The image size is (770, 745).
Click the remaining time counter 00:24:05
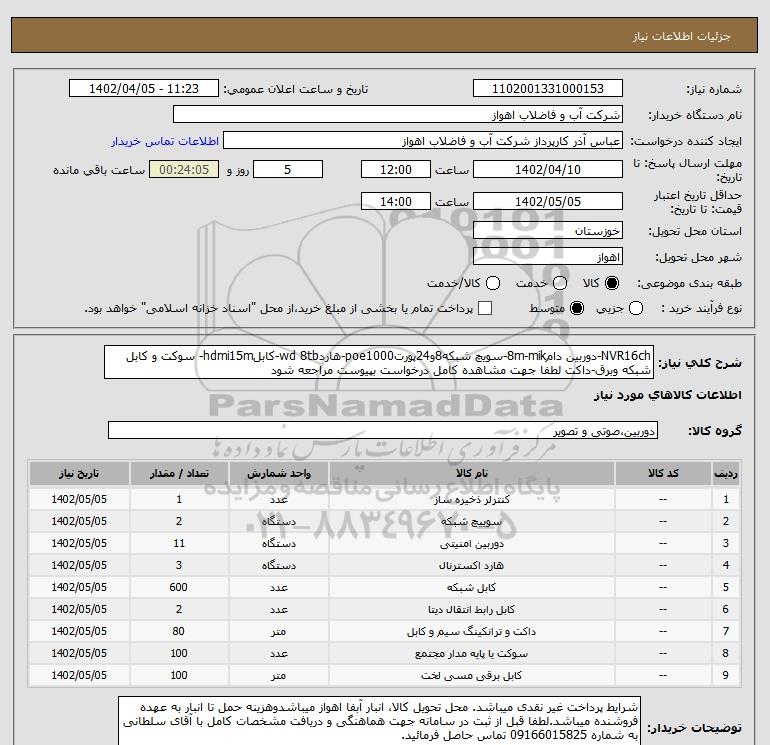click(184, 169)
